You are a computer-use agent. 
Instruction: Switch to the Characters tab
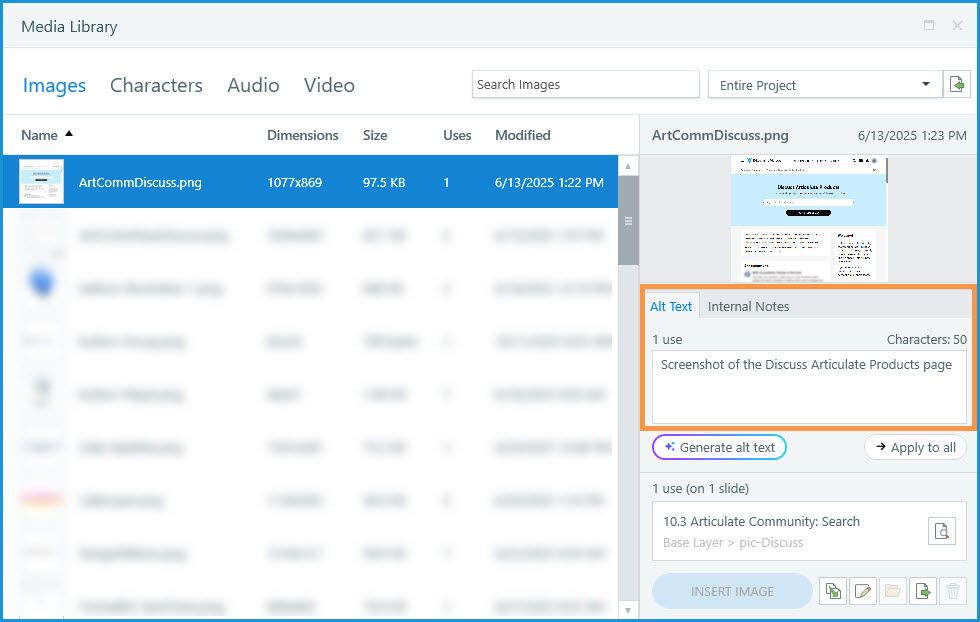coord(156,85)
